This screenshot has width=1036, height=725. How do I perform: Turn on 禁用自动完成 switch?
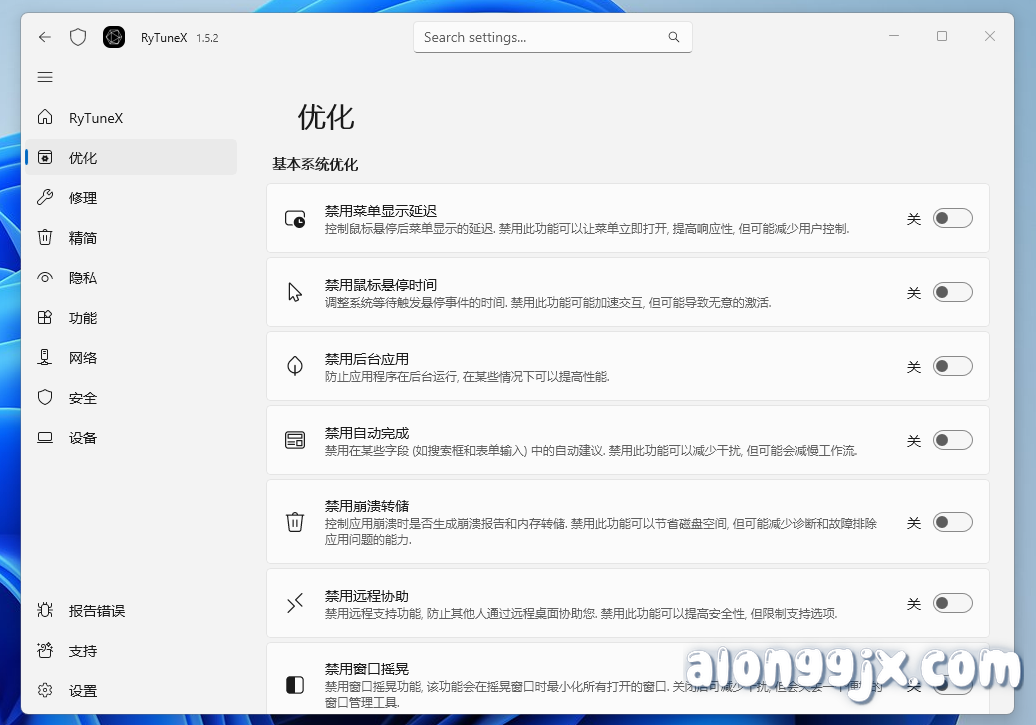pyautogui.click(x=952, y=440)
